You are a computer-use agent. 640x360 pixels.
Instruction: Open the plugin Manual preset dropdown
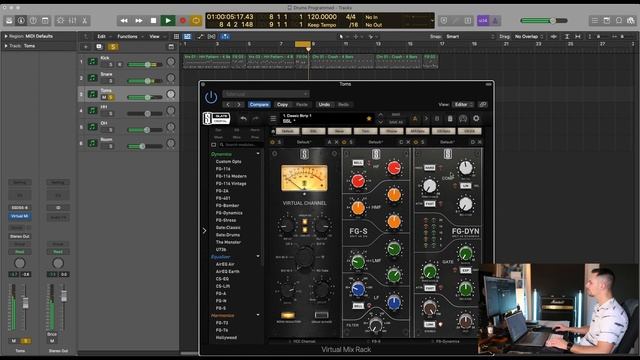265,94
